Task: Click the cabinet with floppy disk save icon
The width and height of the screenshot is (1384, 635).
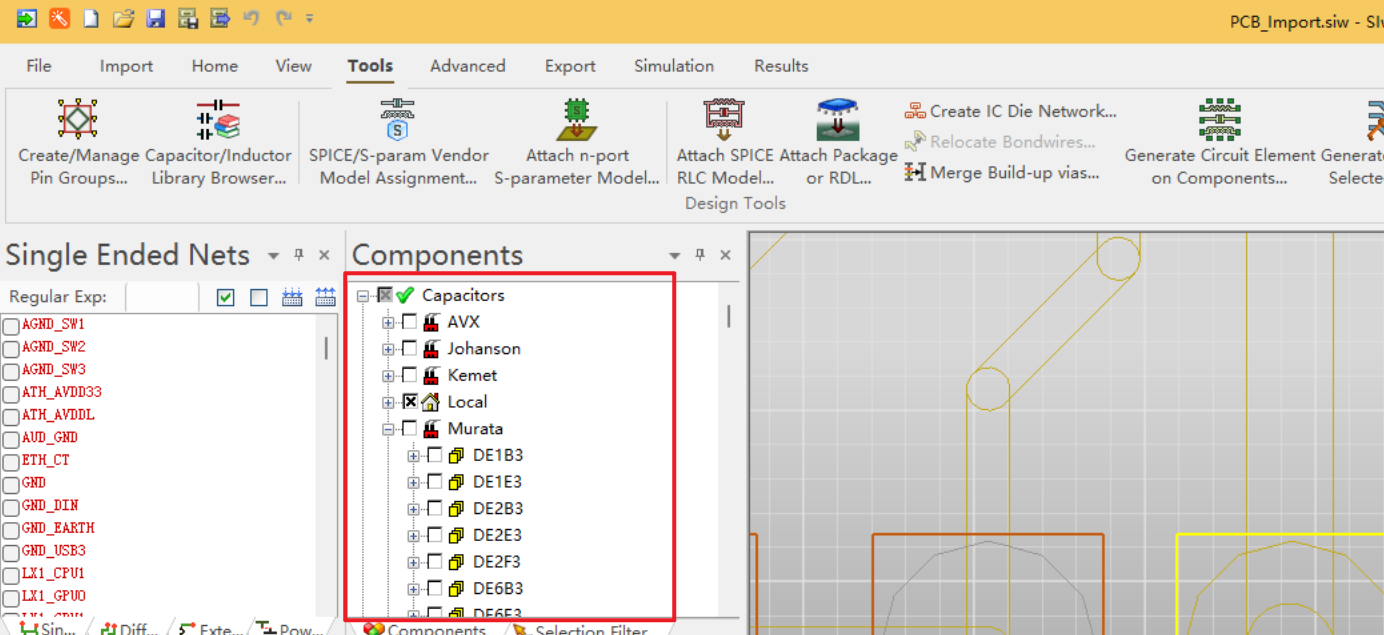Action: (187, 18)
